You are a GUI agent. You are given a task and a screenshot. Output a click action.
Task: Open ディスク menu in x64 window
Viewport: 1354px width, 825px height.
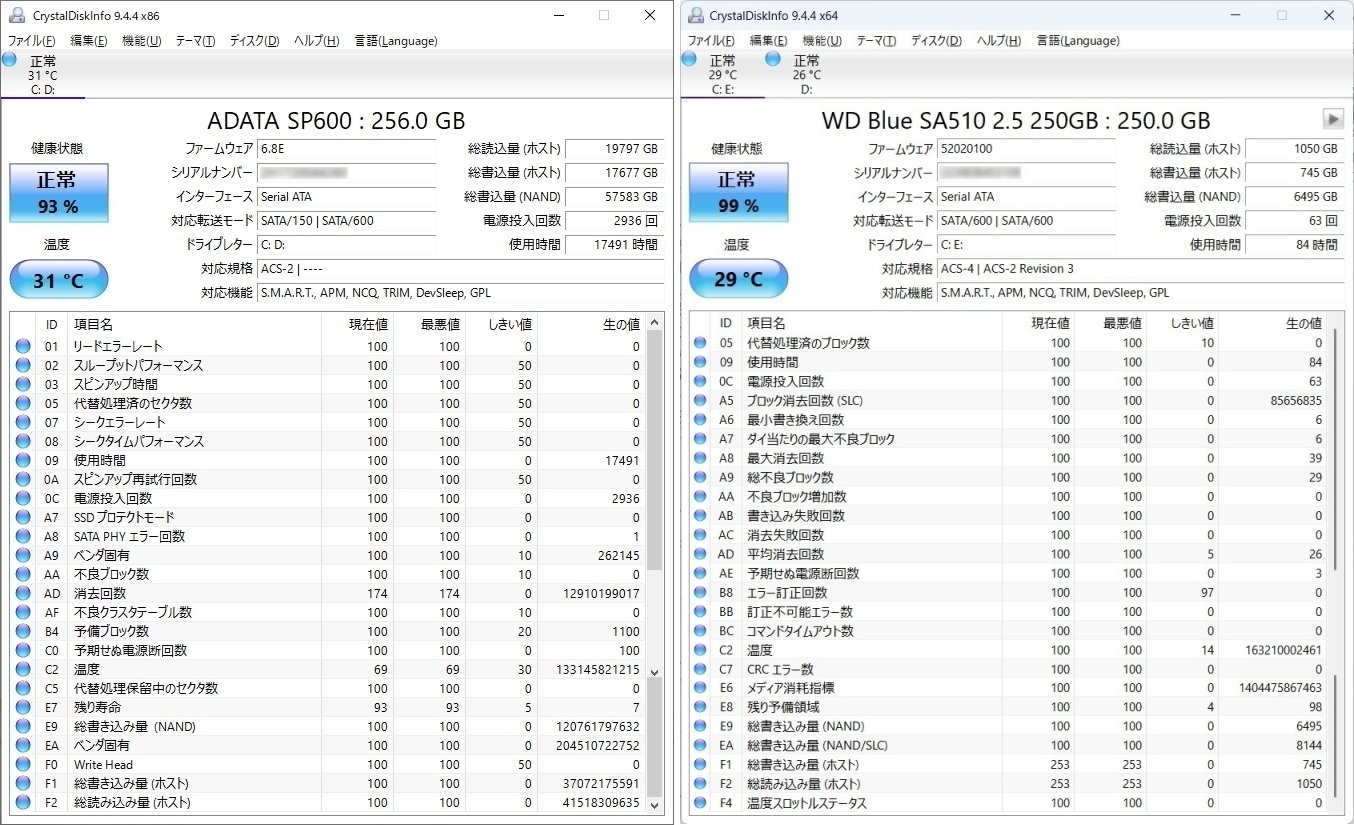tap(936, 41)
